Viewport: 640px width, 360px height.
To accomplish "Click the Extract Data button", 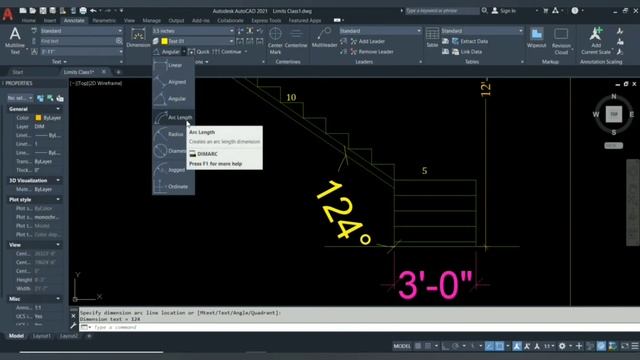I will pos(470,42).
